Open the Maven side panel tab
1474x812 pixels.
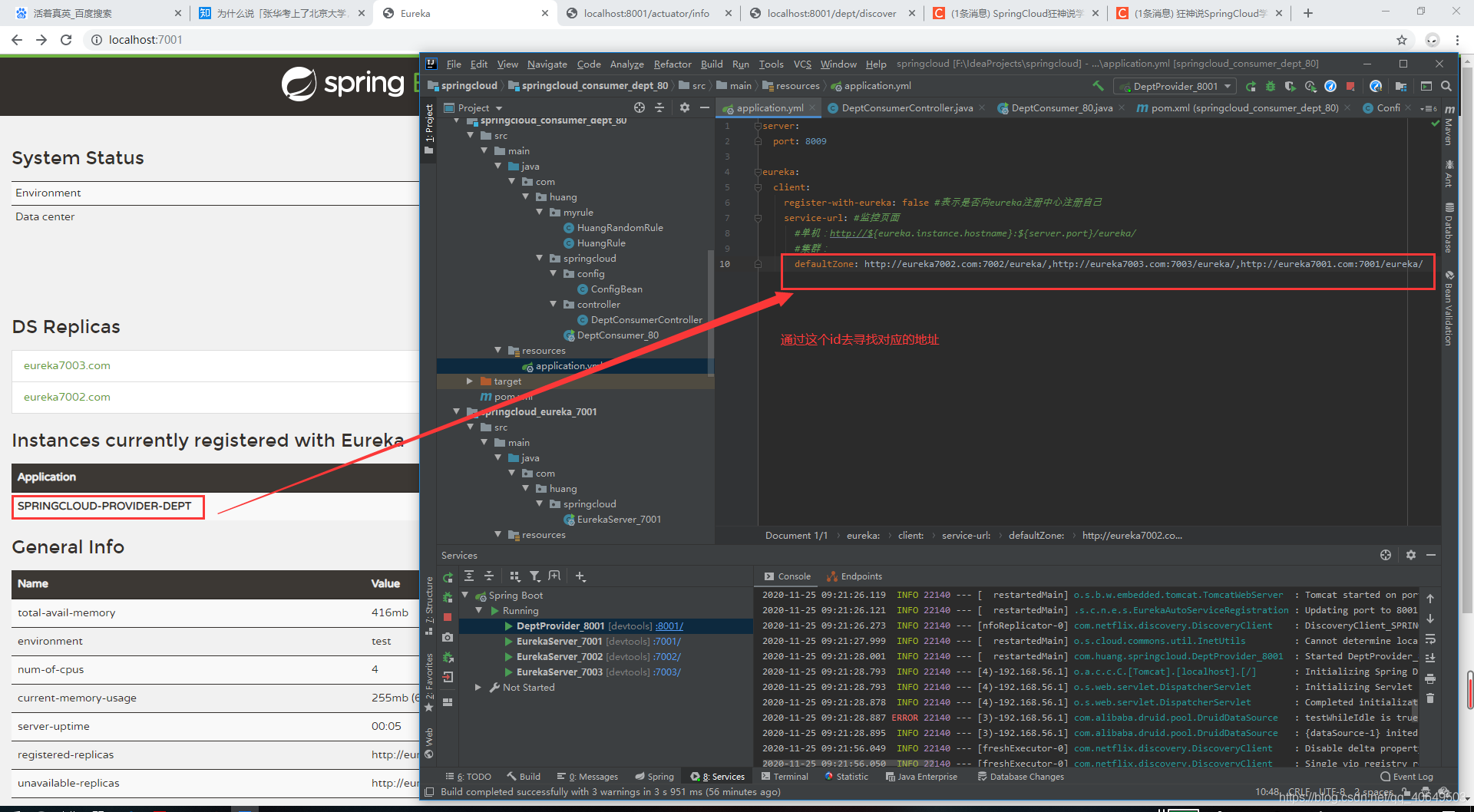pos(1449,125)
